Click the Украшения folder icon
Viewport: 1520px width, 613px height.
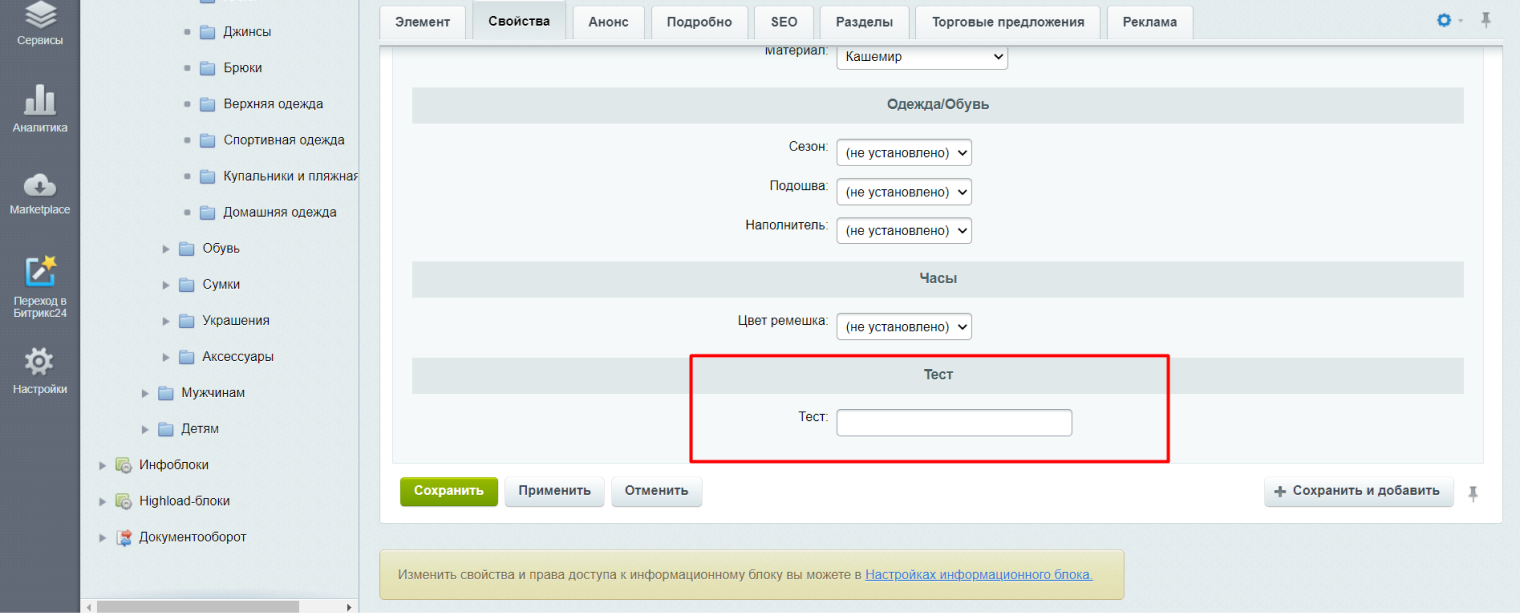pyautogui.click(x=187, y=320)
